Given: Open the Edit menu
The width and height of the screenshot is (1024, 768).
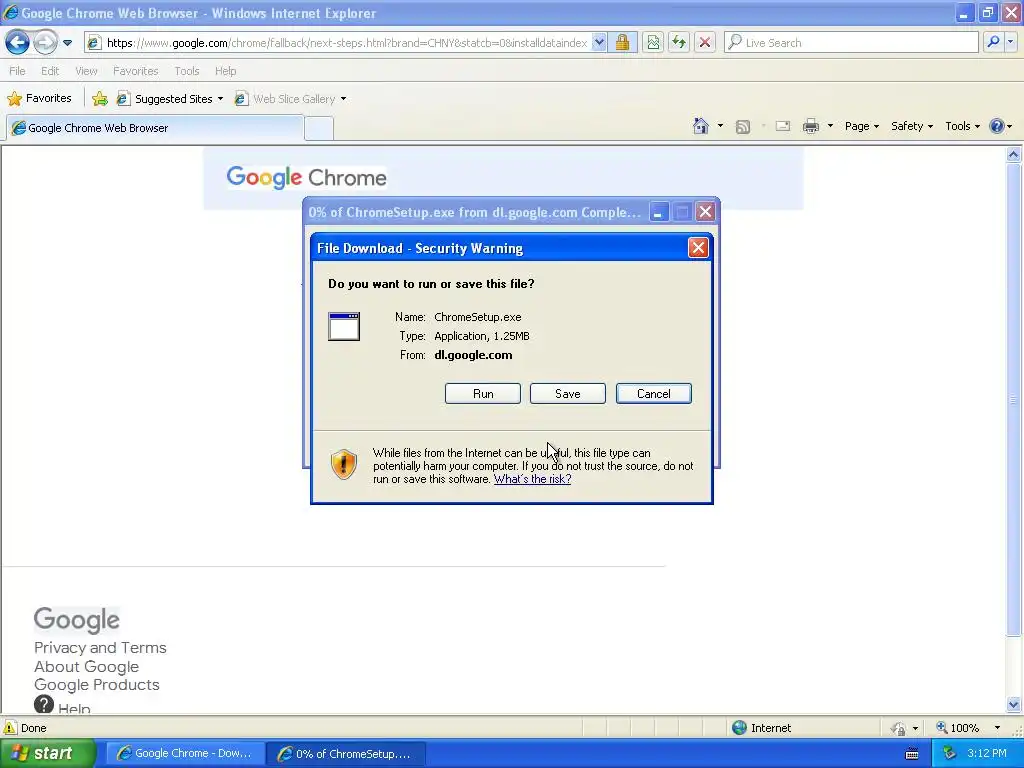Looking at the screenshot, I should (50, 71).
